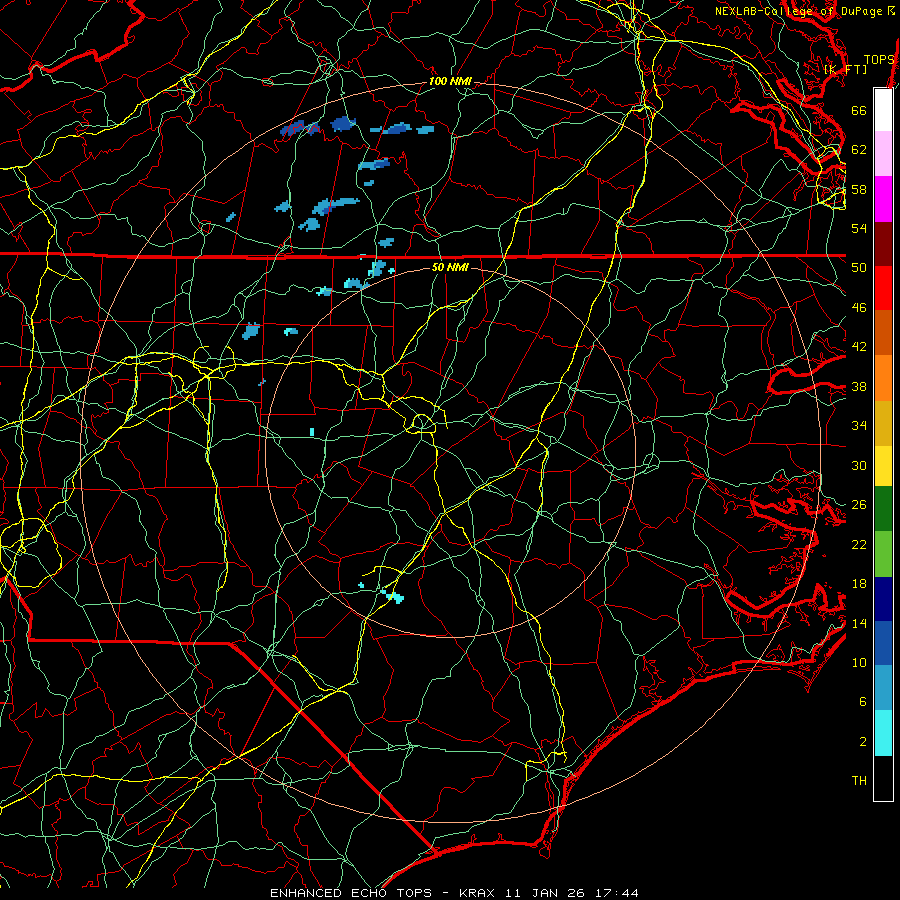The width and height of the screenshot is (900, 900).
Task: Click the "K FT" units label
Action: pyautogui.click(x=845, y=69)
